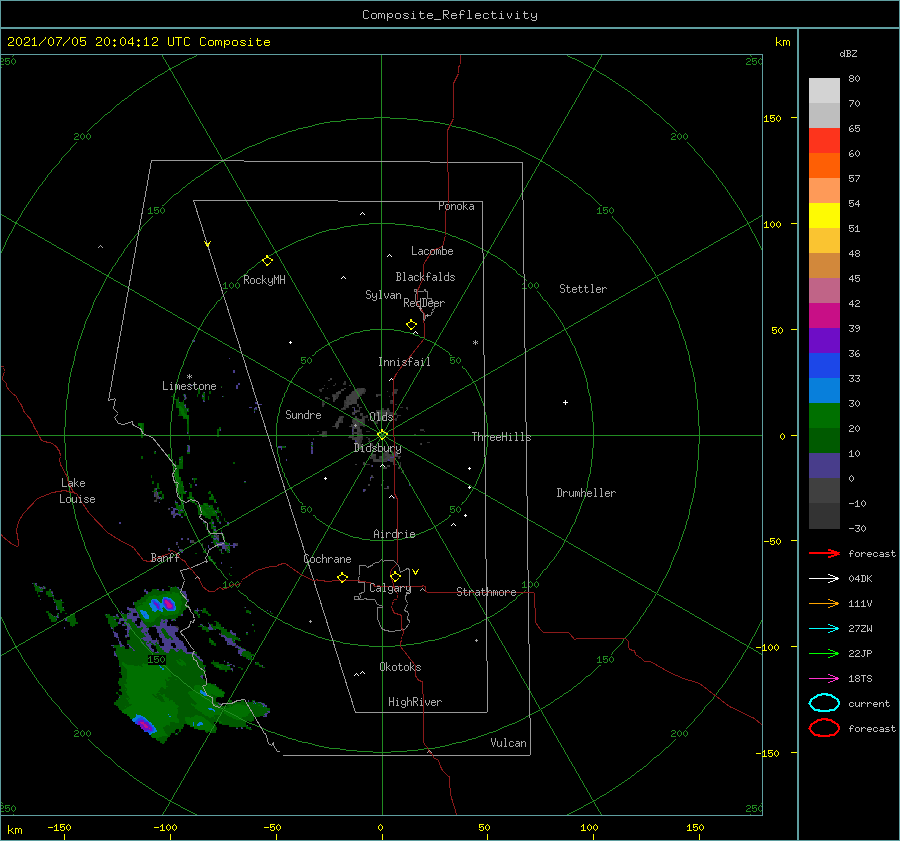The height and width of the screenshot is (841, 900).
Task: Click the storm cell southwest near 200 km ring
Action: pyautogui.click(x=144, y=724)
